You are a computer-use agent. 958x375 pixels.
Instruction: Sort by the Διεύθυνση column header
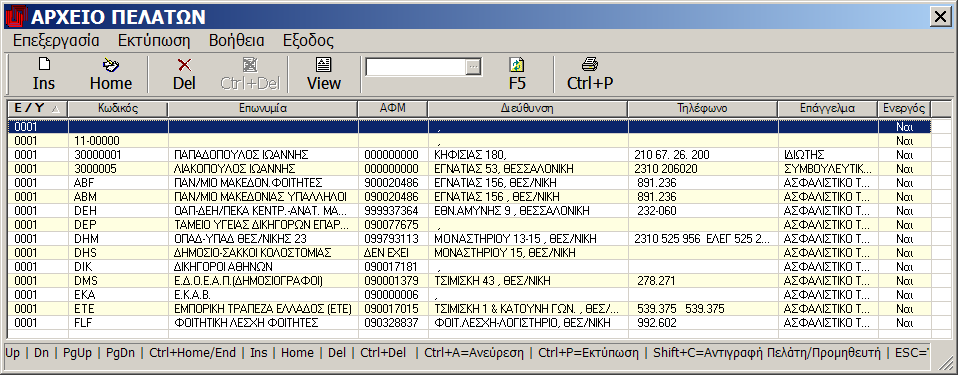pos(528,109)
